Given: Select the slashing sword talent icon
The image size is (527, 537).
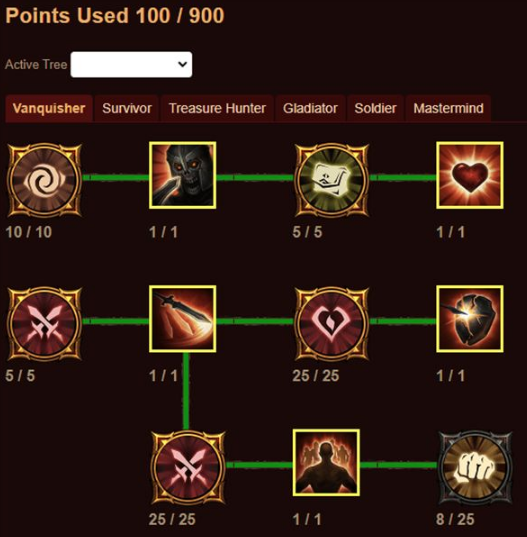Looking at the screenshot, I should click(183, 319).
